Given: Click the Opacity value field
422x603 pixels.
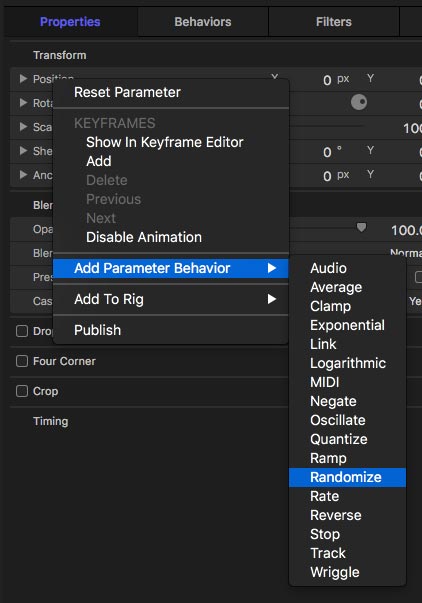Looking at the screenshot, I should click(406, 230).
